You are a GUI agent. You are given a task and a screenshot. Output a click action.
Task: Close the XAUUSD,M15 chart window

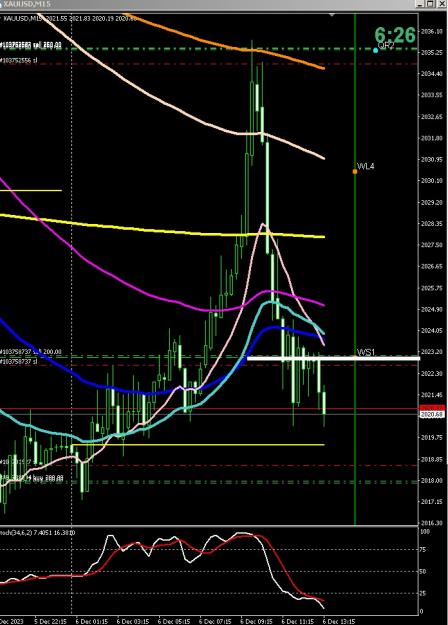click(x=441, y=4)
